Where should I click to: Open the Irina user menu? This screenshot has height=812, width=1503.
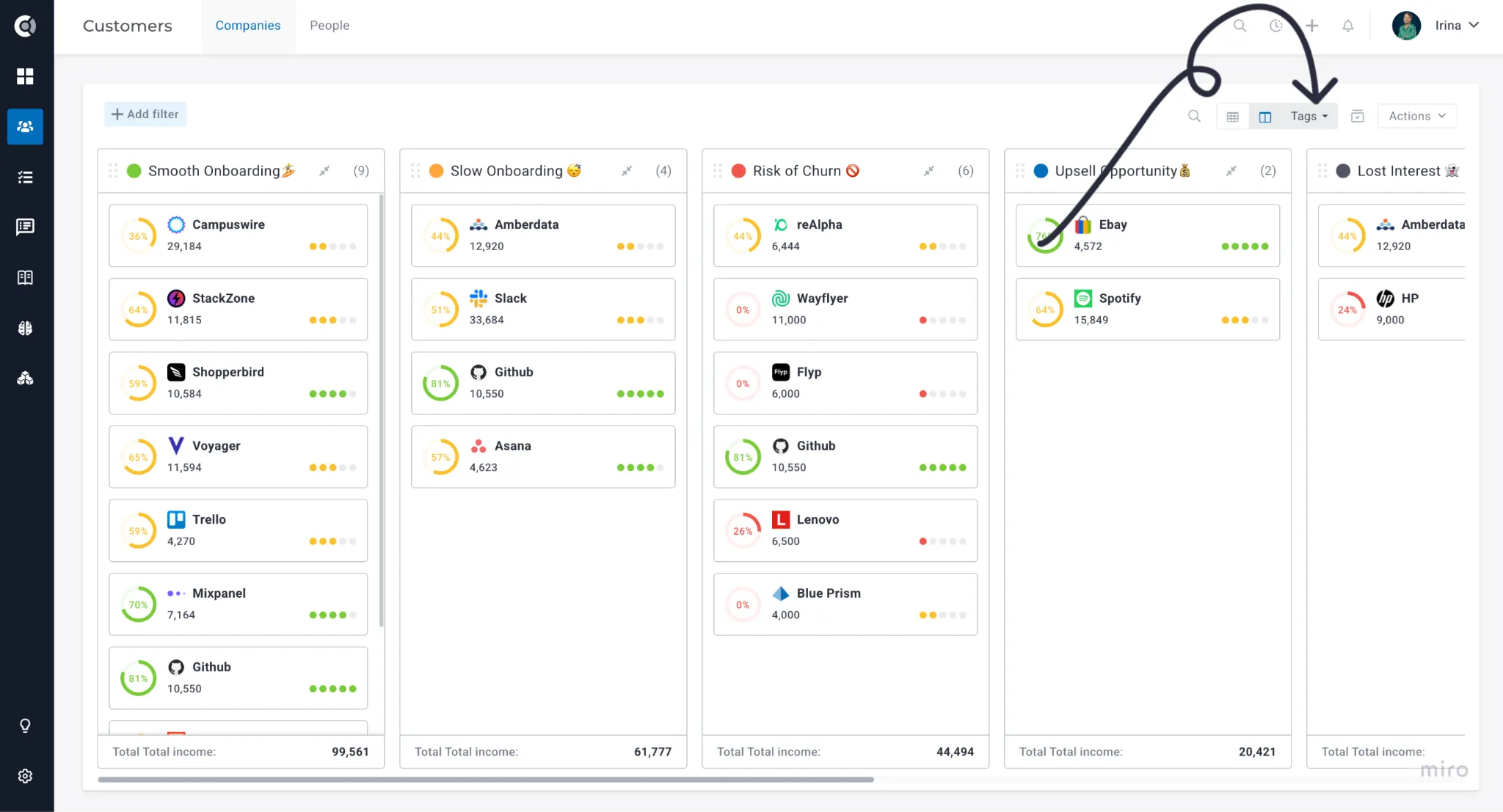(1457, 26)
